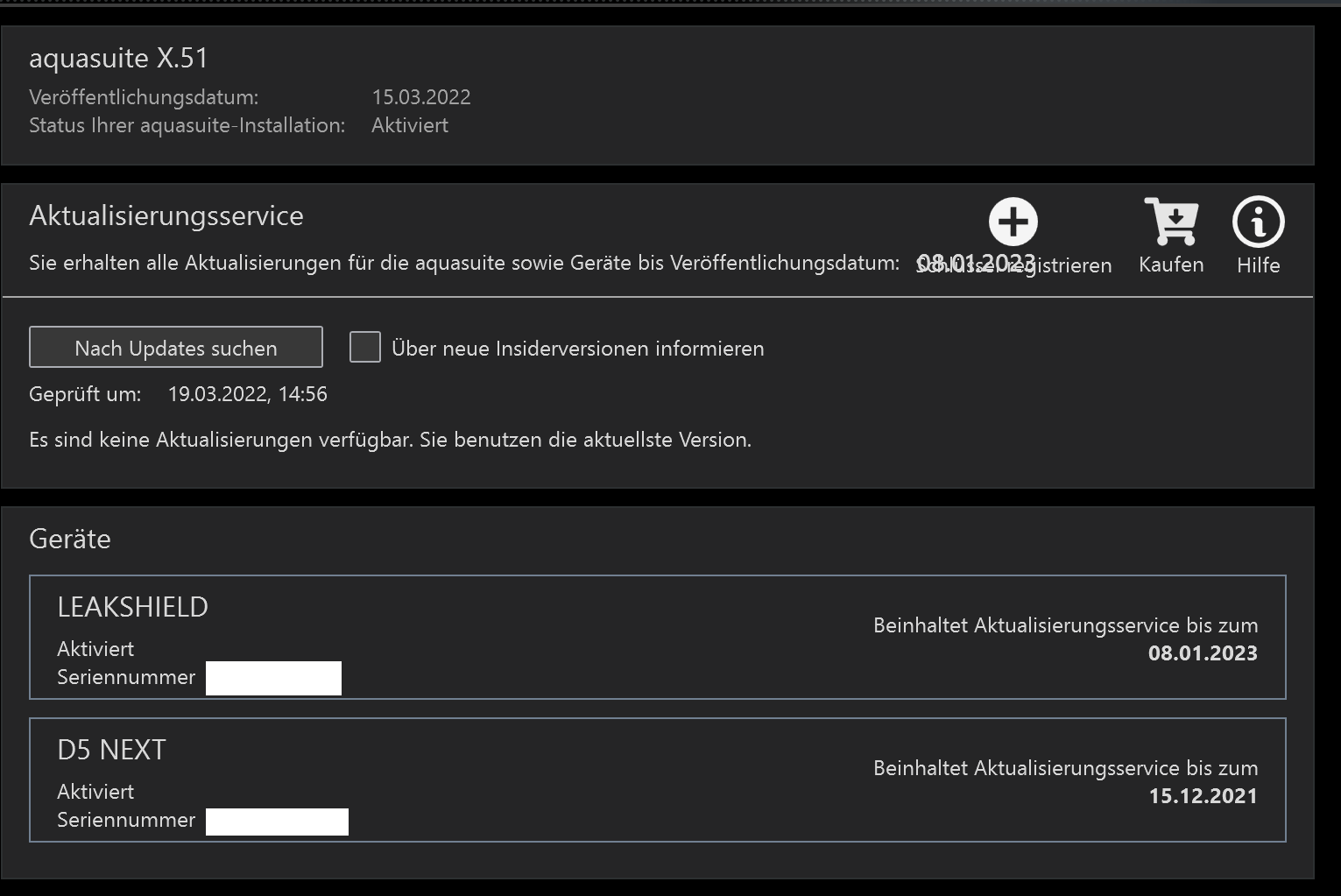This screenshot has width=1341, height=896.
Task: Click the Seriennummer label in the D5 NEXT card
Action: click(x=126, y=820)
